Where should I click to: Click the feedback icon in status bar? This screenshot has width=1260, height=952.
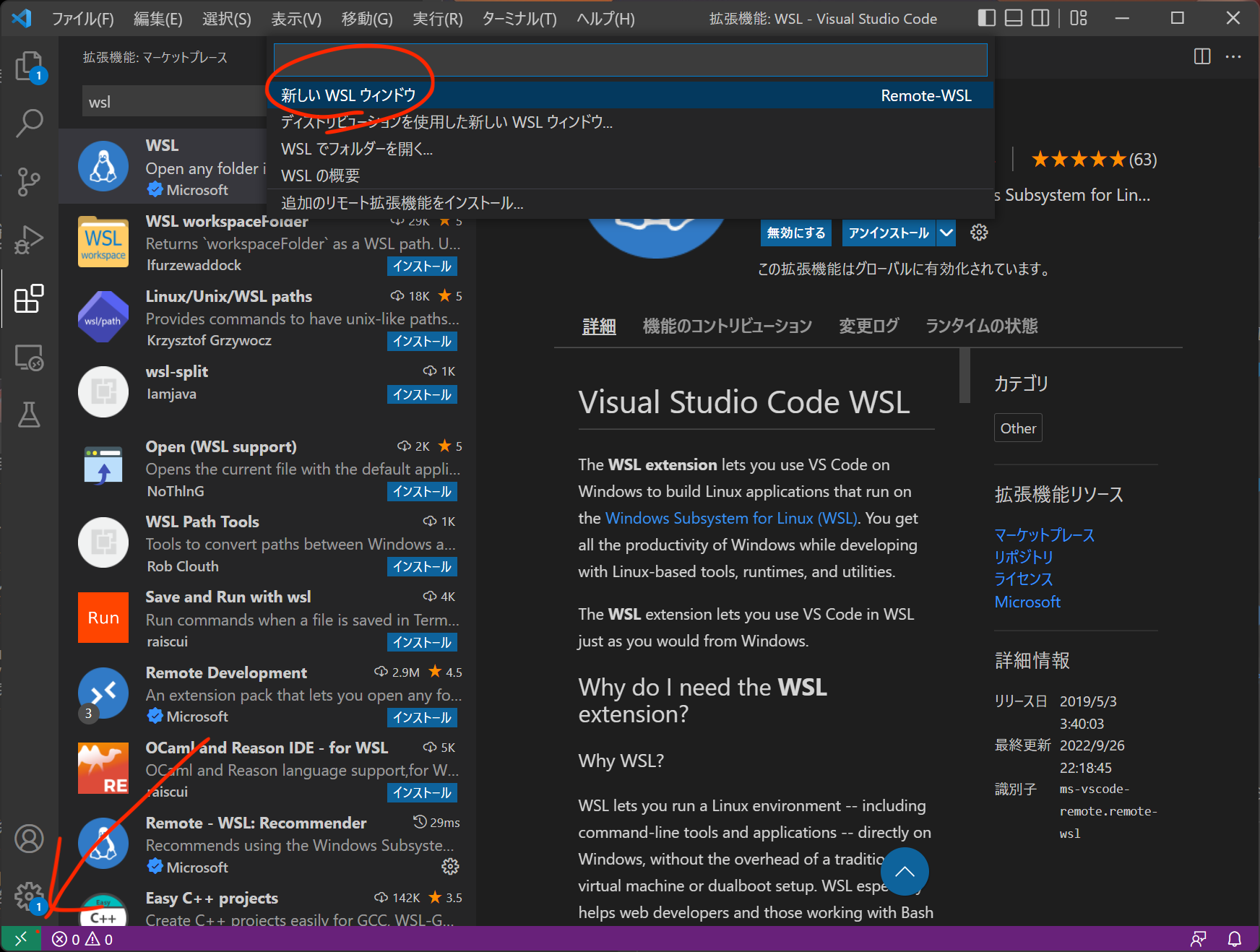[1199, 939]
